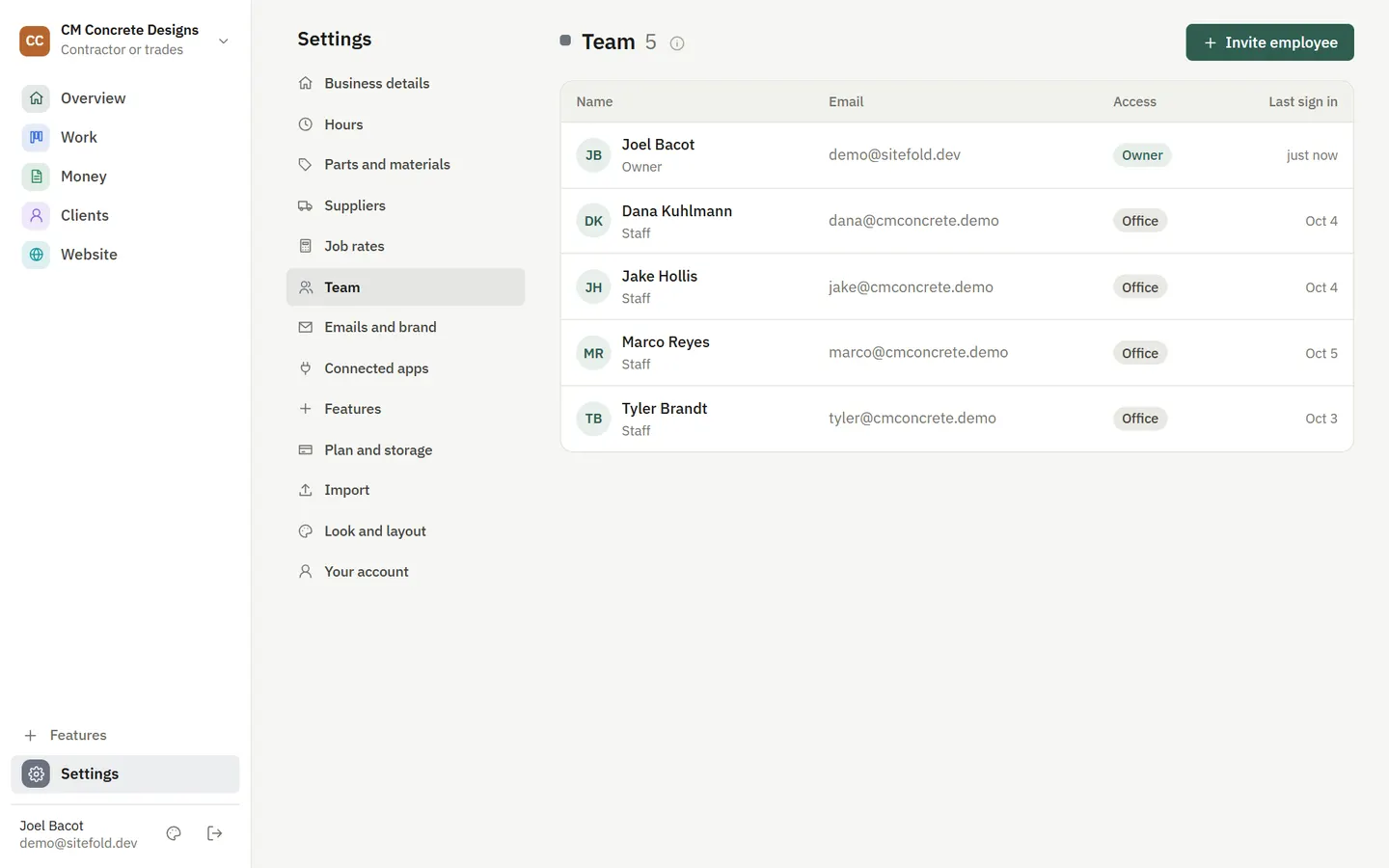Click Office badge in Marco Reyes row
This screenshot has width=1389, height=868.
[1140, 353]
